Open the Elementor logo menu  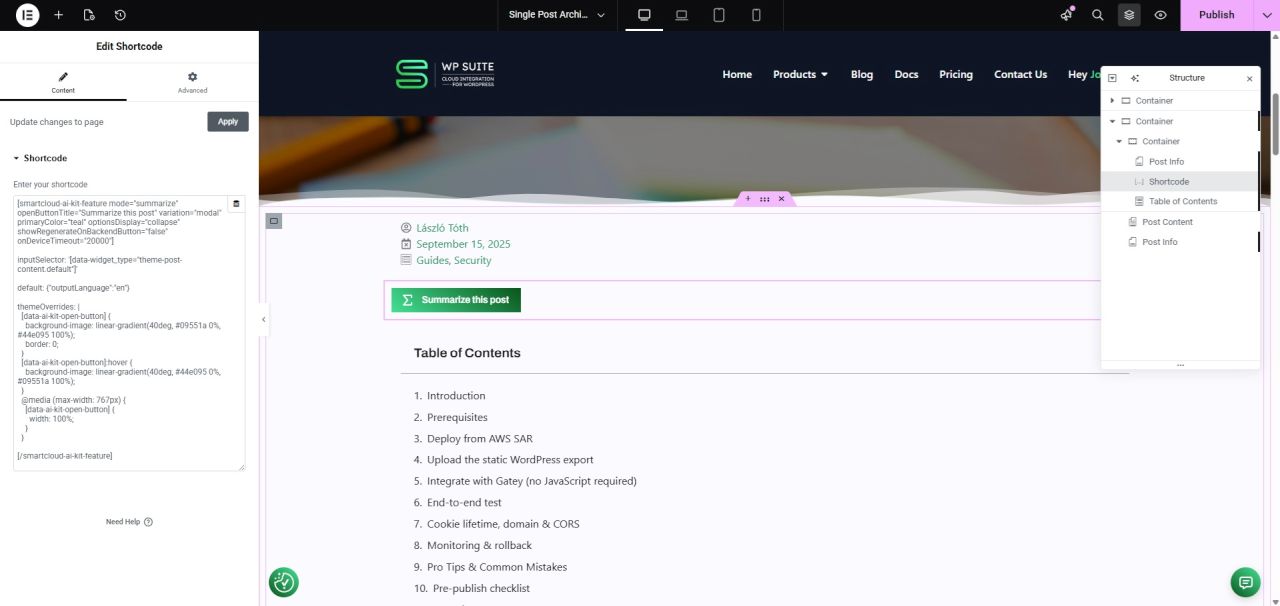[x=28, y=15]
